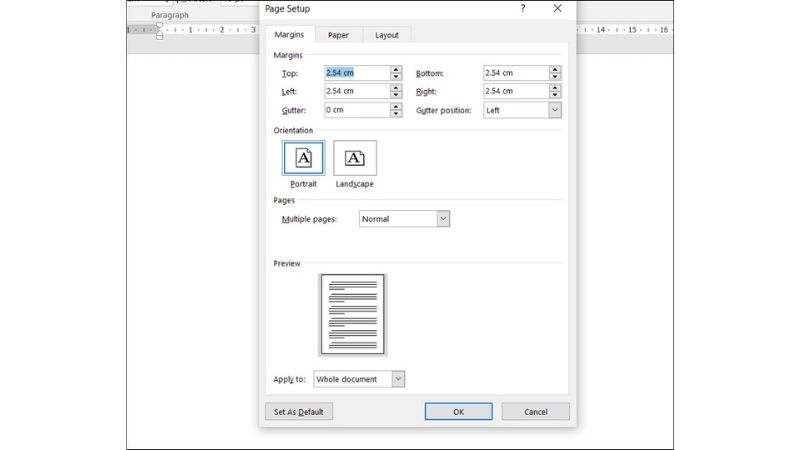Click the Left margin input field
Screen dimensions: 800x450
(358, 91)
